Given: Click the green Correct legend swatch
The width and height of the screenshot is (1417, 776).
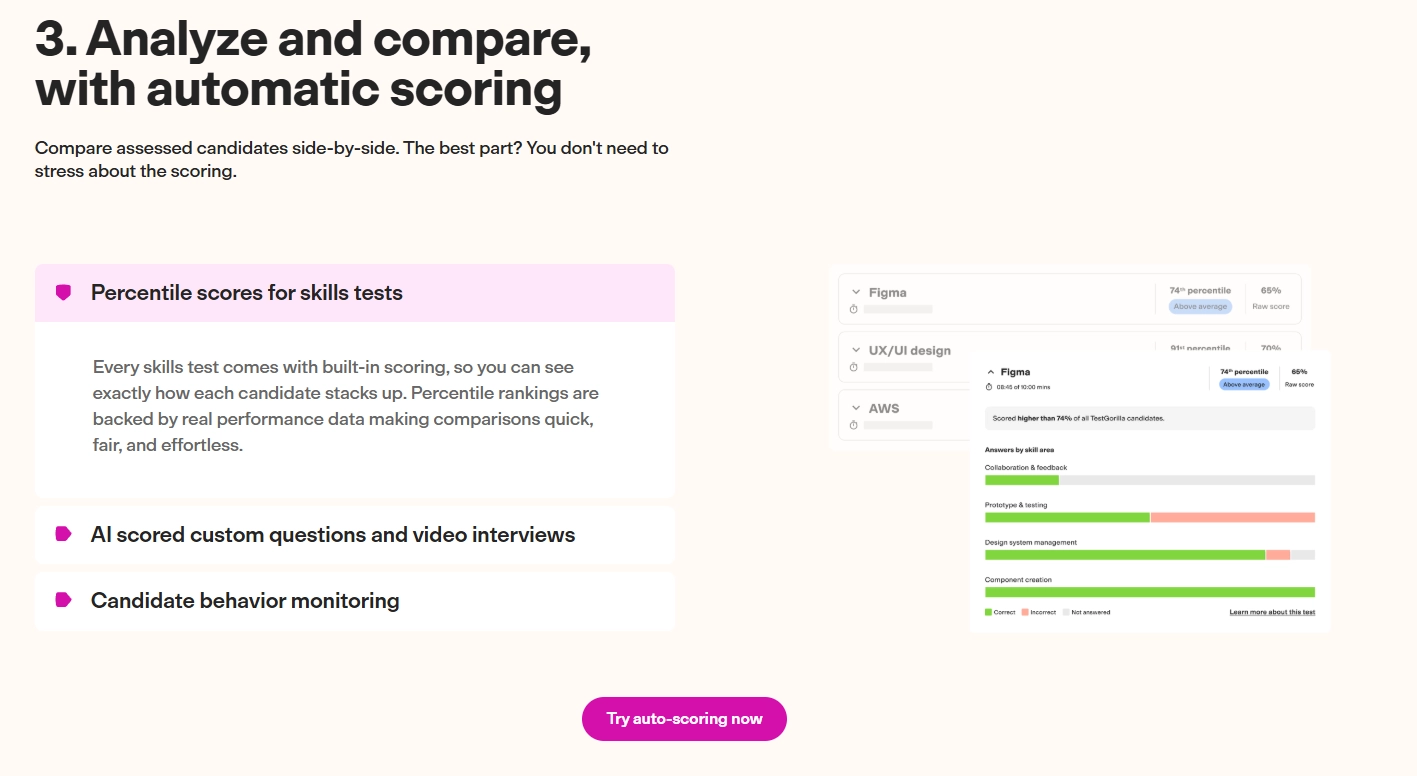Looking at the screenshot, I should click(988, 612).
